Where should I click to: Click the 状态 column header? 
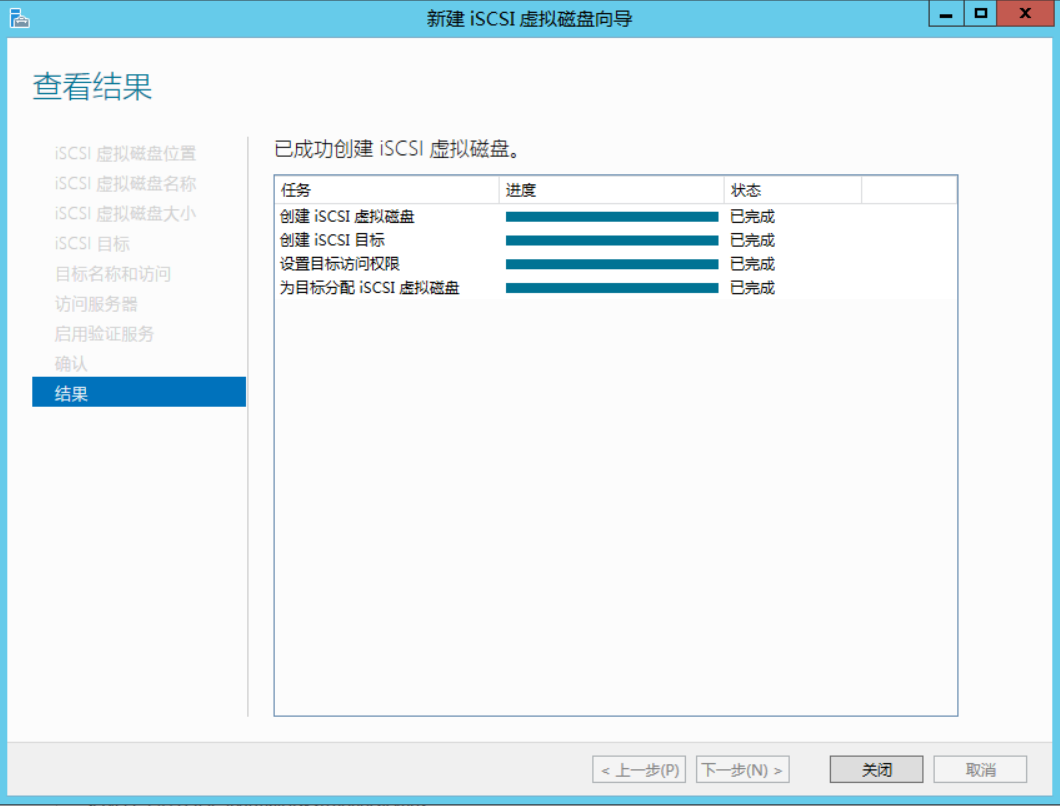793,190
